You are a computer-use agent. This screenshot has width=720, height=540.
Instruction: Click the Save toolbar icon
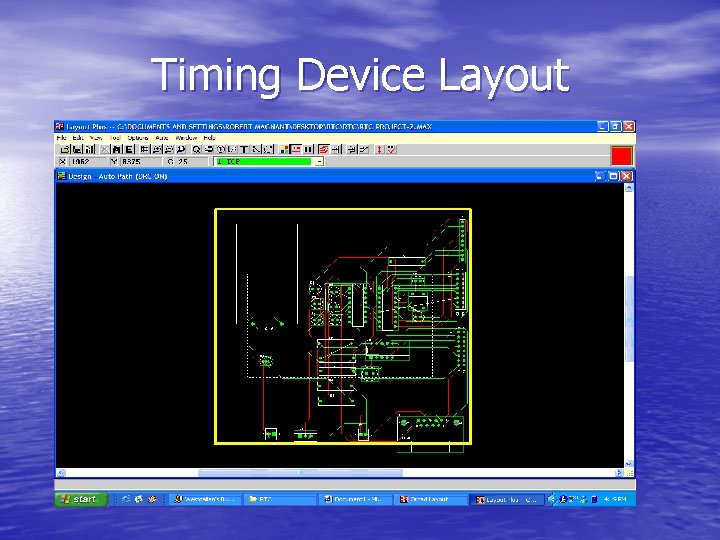click(x=77, y=149)
